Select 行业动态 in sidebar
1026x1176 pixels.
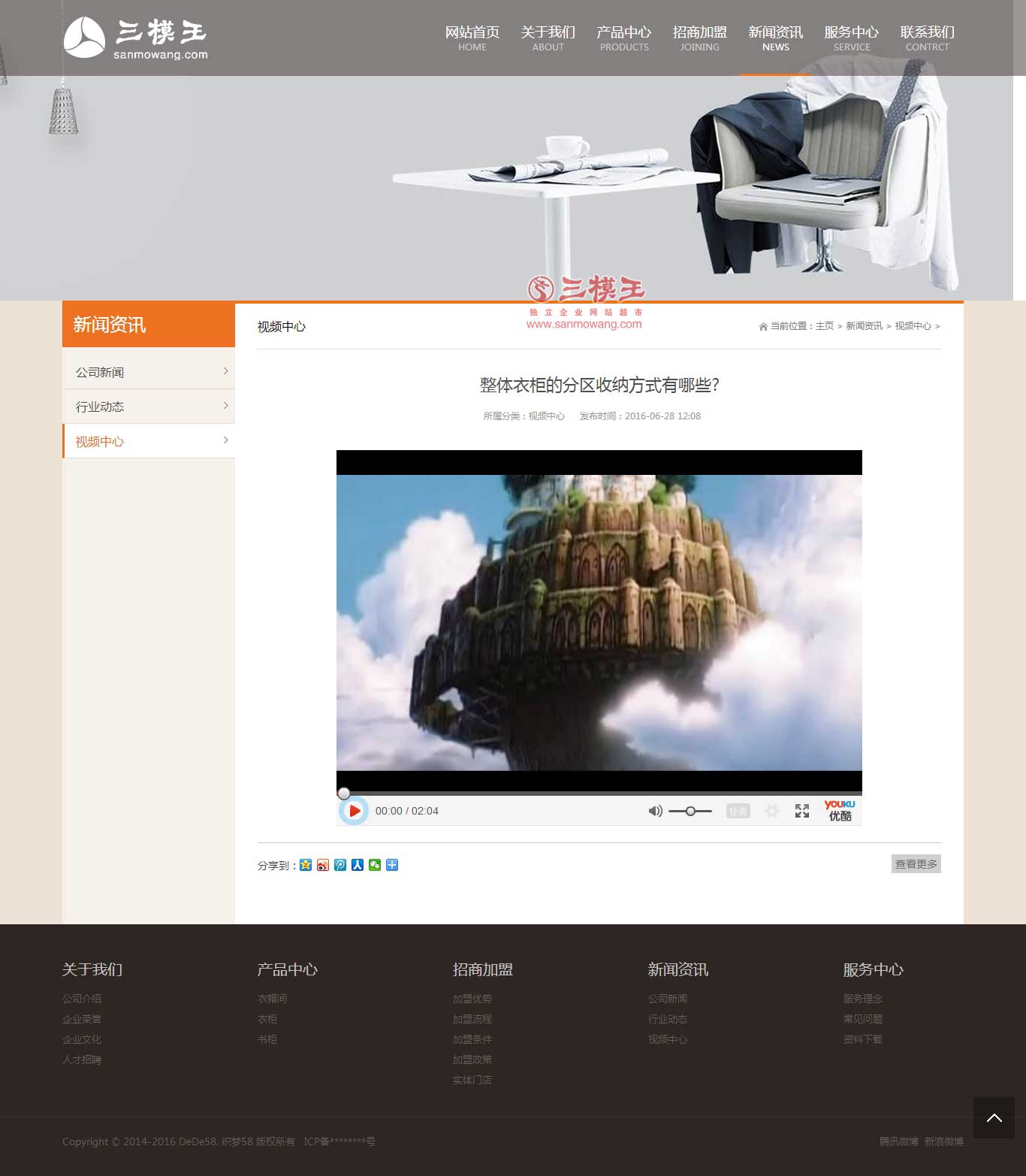pyautogui.click(x=149, y=407)
